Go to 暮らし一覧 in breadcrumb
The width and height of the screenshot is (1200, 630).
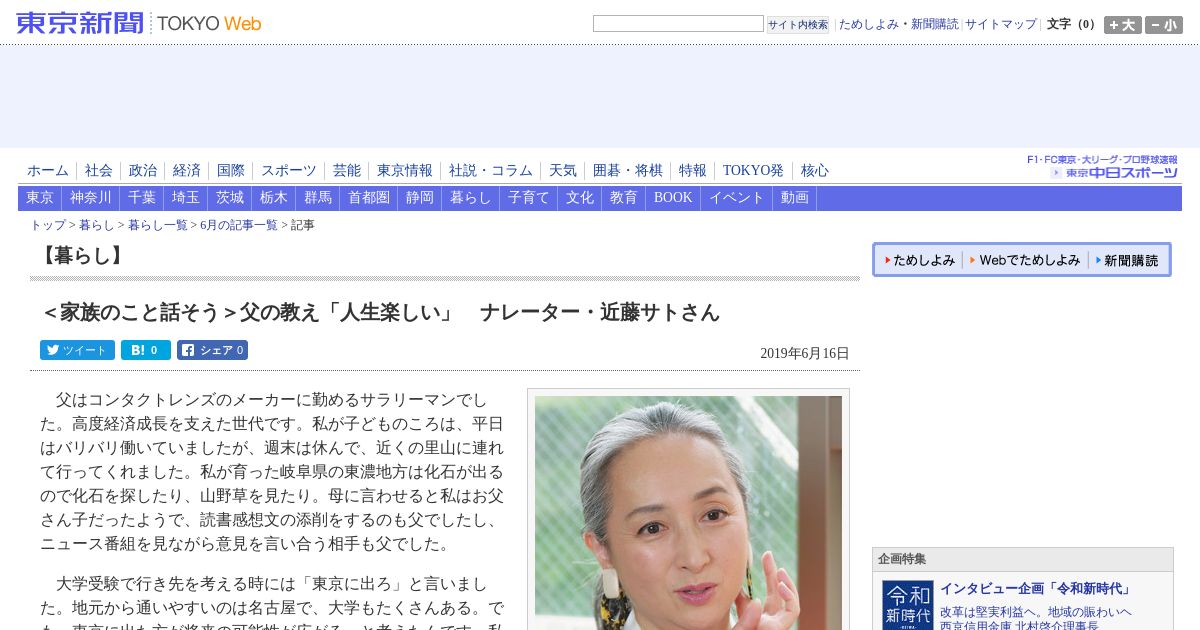(x=158, y=226)
